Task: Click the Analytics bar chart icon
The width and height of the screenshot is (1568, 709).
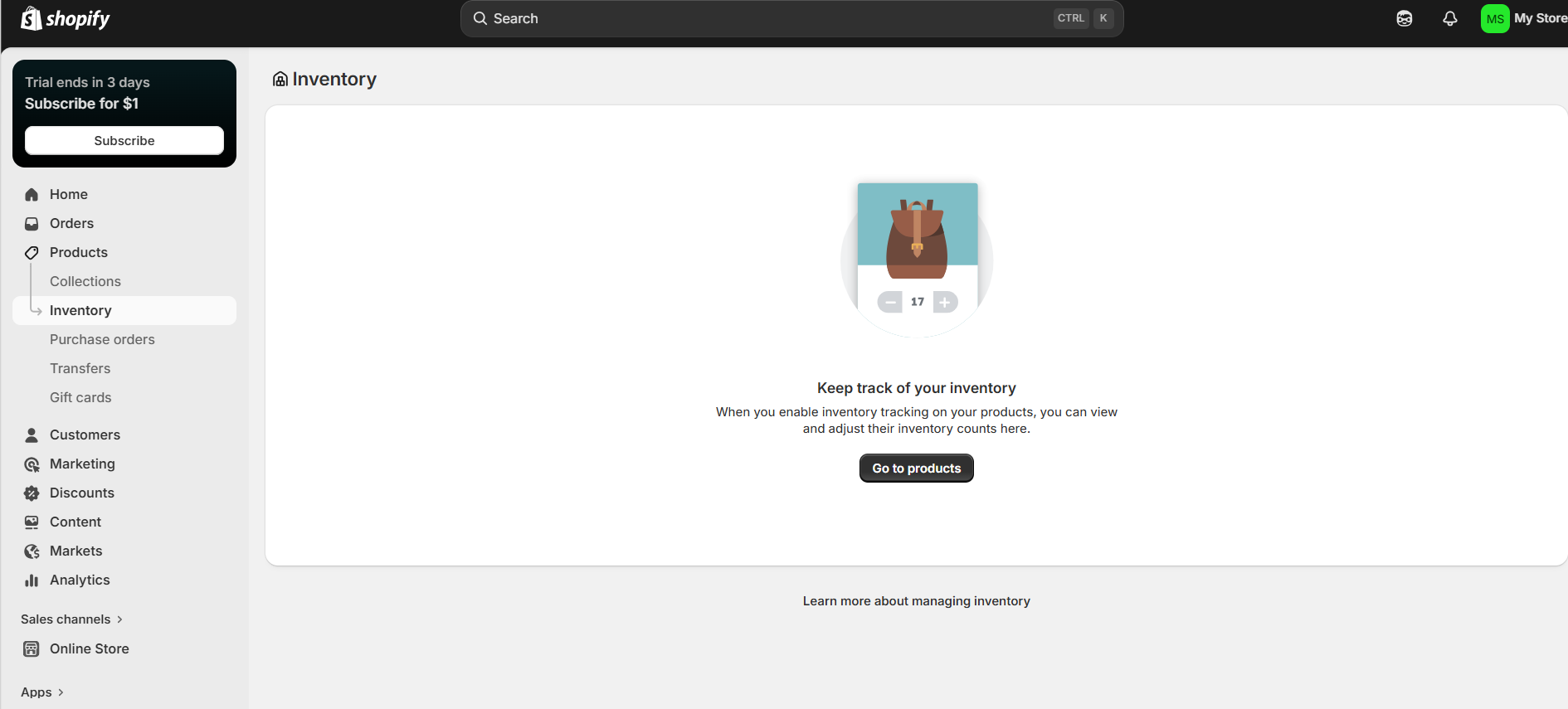Action: pos(32,580)
